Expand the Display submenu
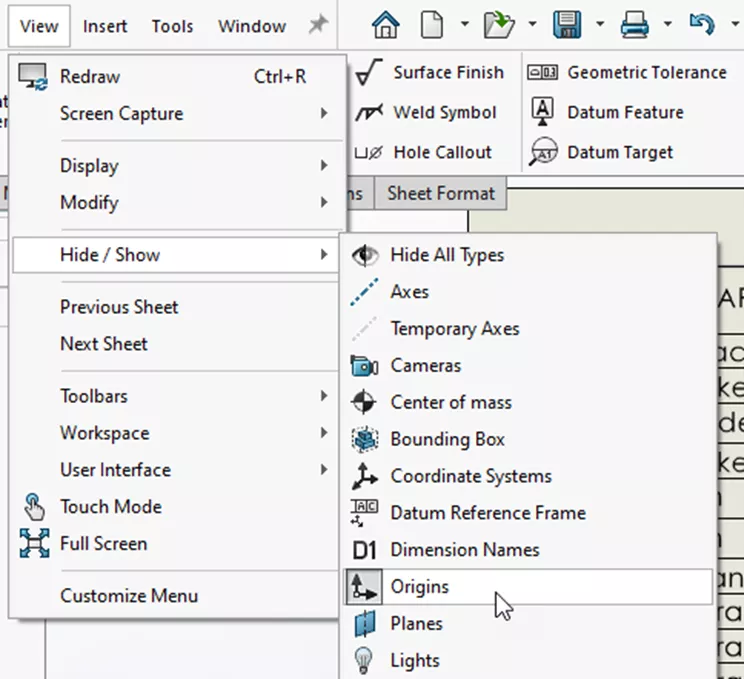744x679 pixels. tap(177, 166)
